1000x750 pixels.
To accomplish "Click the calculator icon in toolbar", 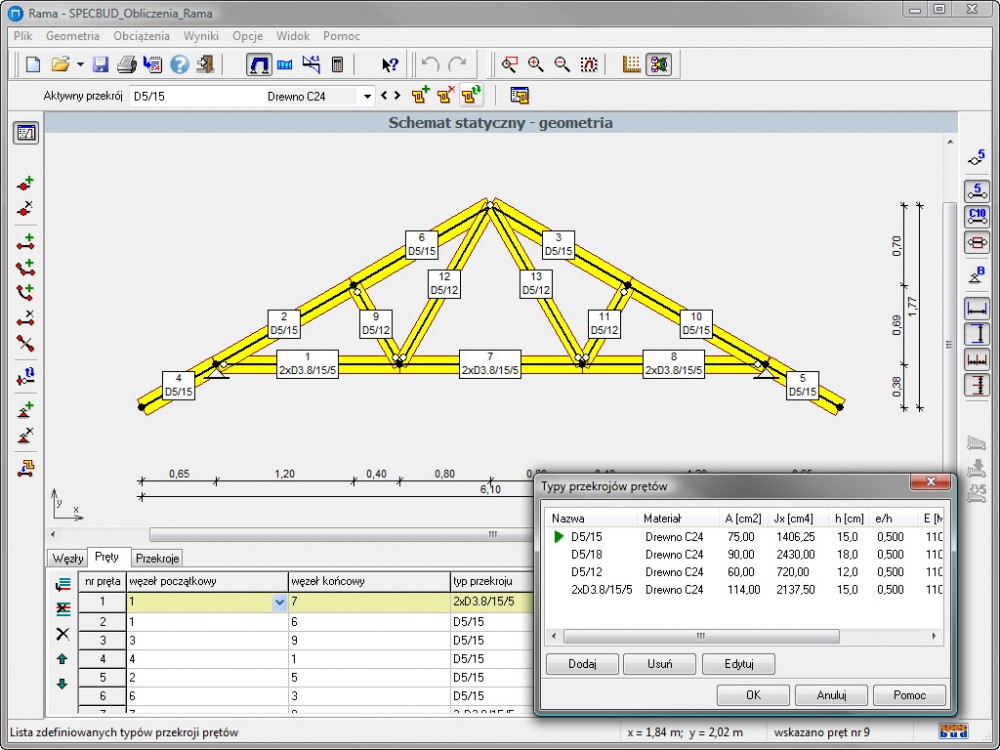I will click(x=338, y=65).
